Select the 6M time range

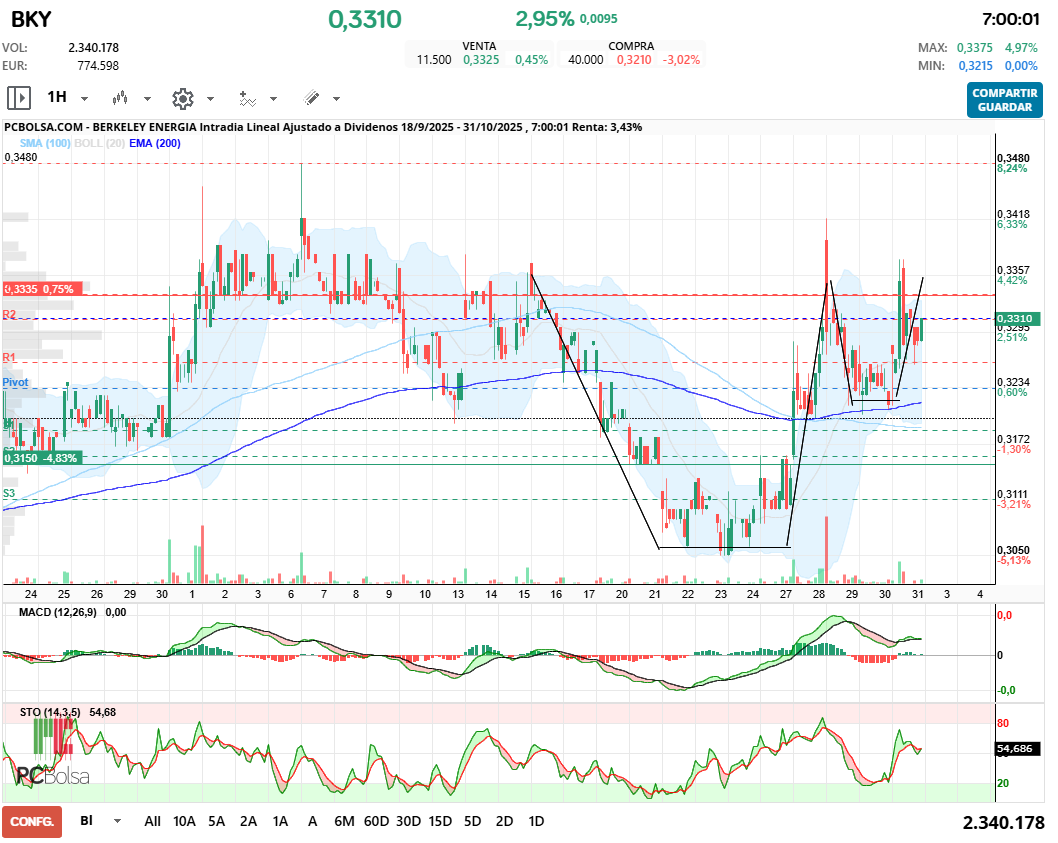pos(344,821)
